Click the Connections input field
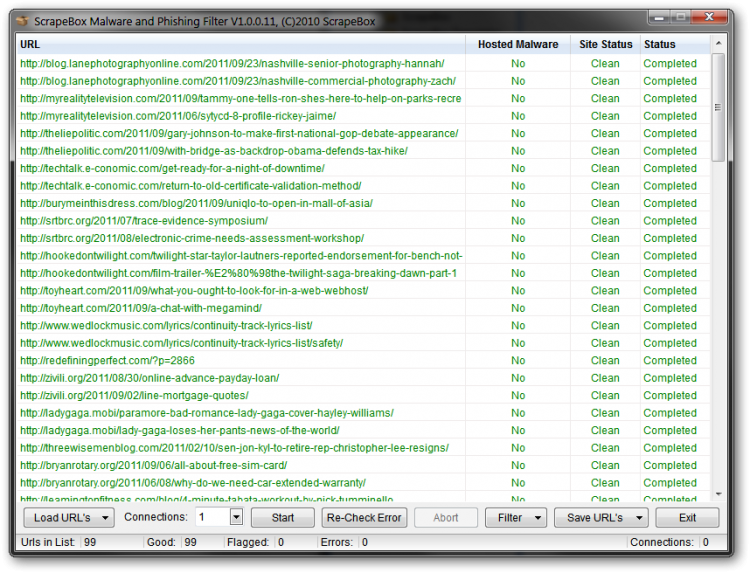 click(x=211, y=517)
